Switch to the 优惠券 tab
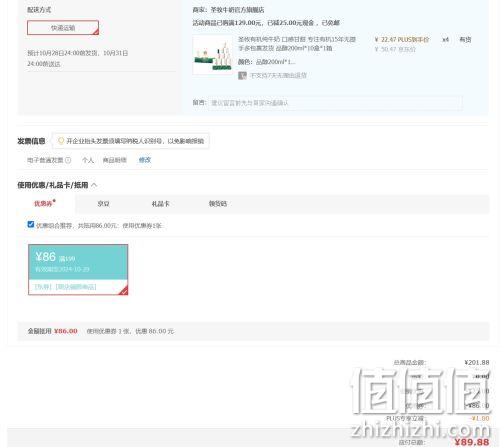The image size is (500, 447). pyautogui.click(x=45, y=203)
